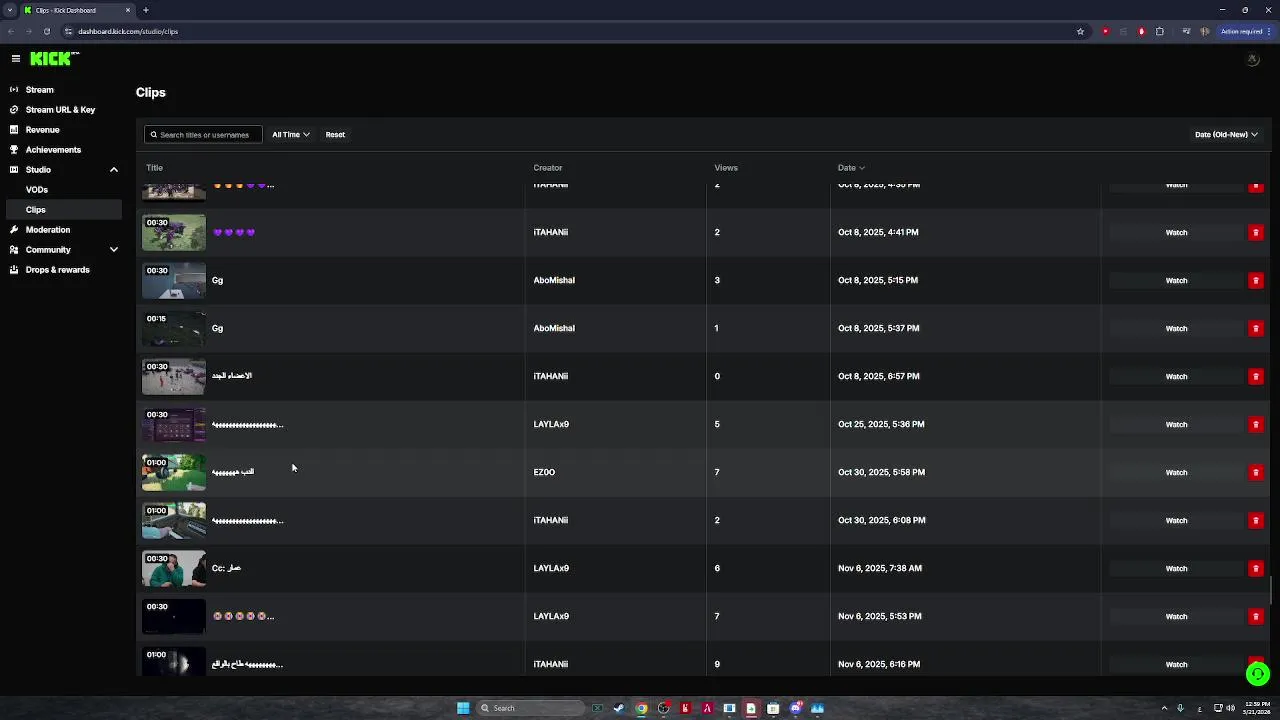Delete the EZOO clip
Image resolution: width=1280 pixels, height=720 pixels.
tap(1255, 472)
